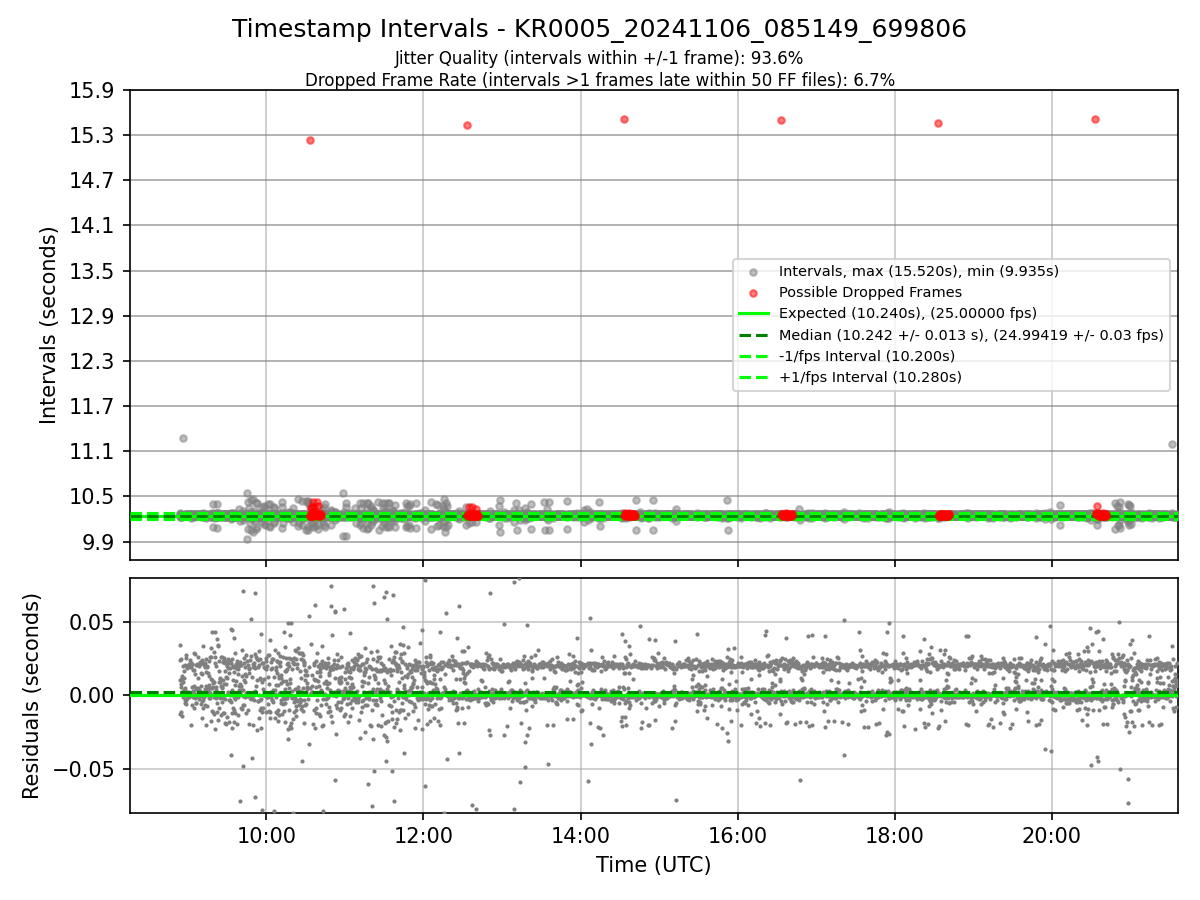Click the "16:00" x-axis tick label
Screen dimensions: 1200x900
pos(737,834)
